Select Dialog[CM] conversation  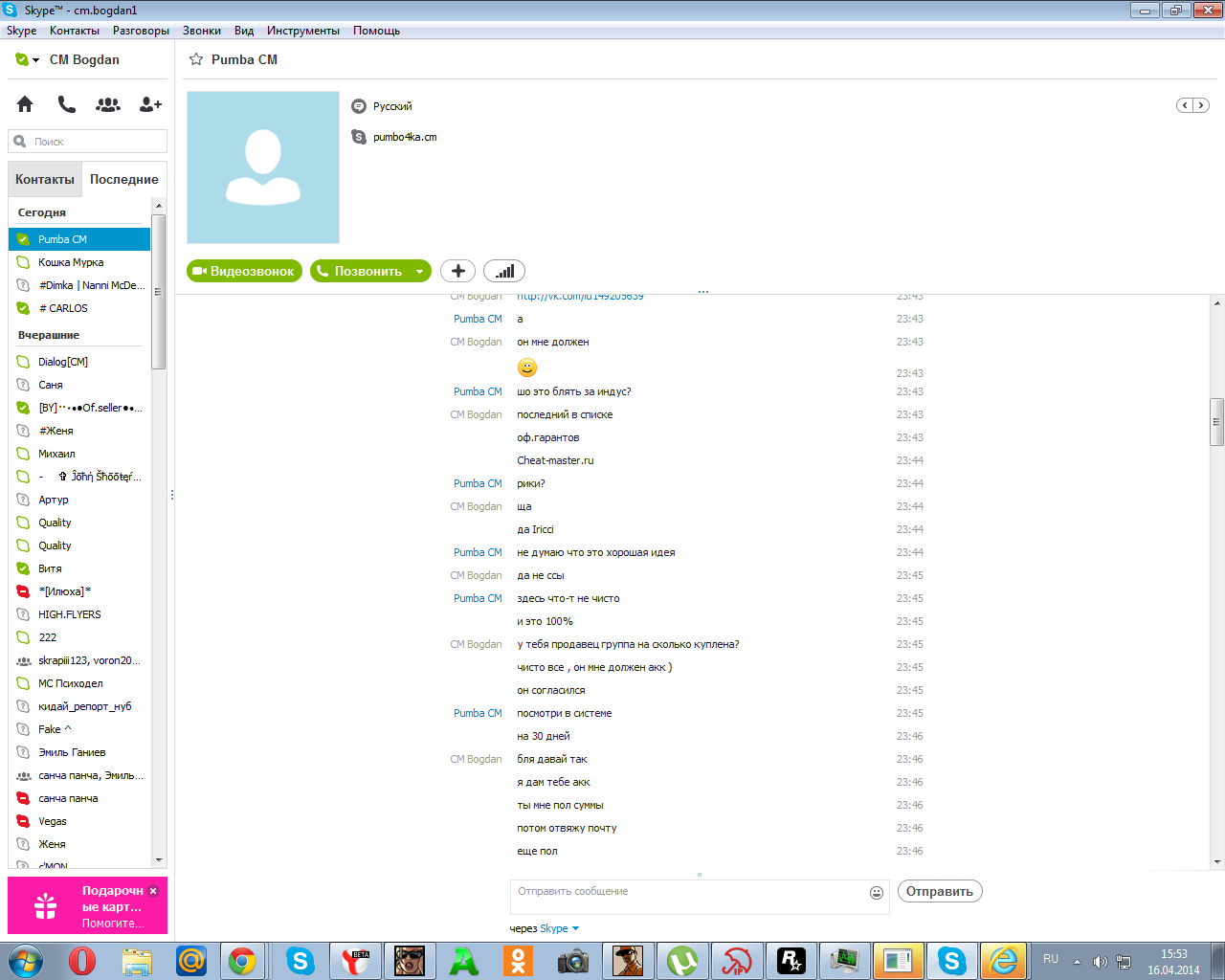point(79,362)
